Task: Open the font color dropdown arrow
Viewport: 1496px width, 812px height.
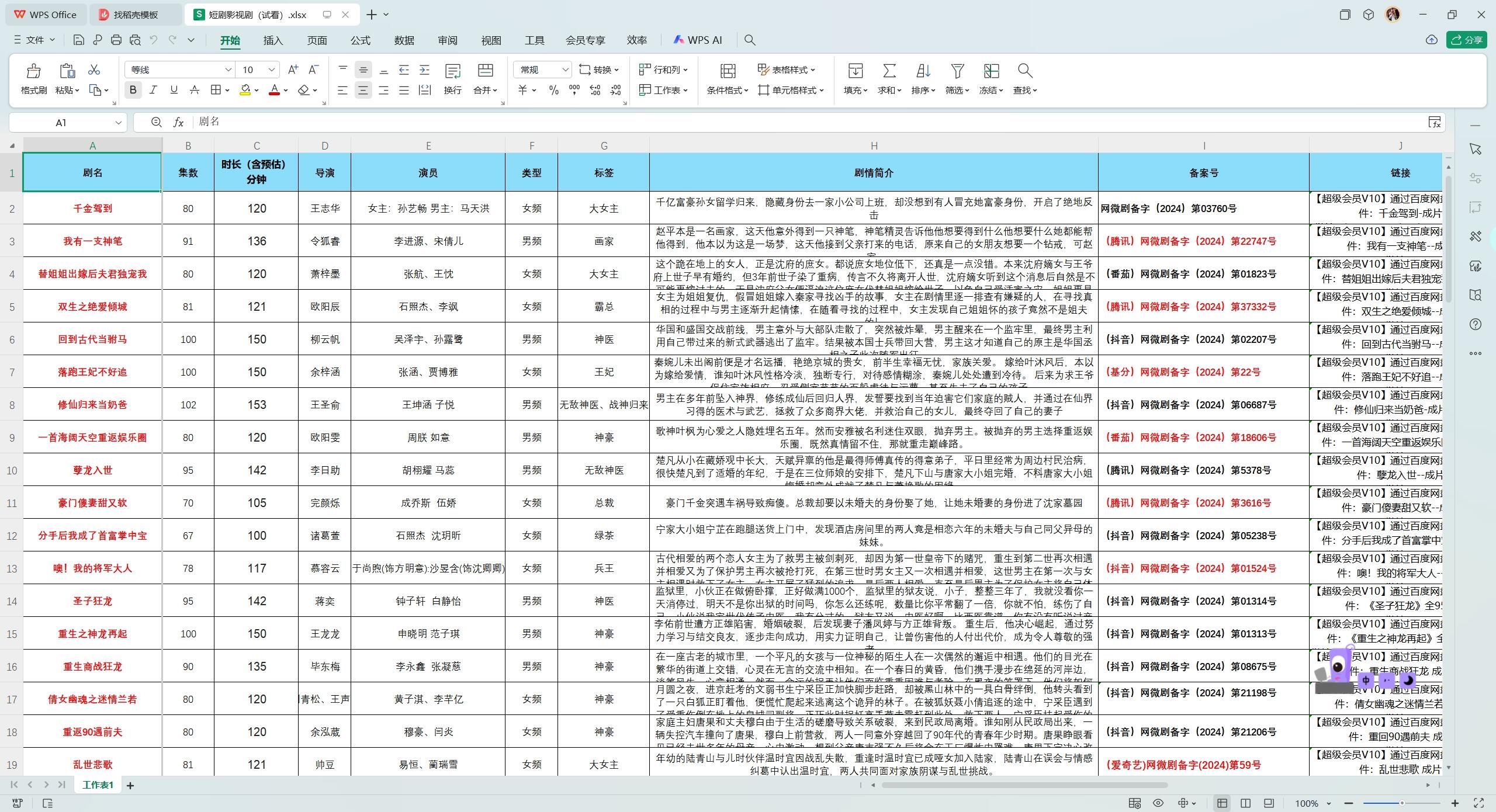Action: [285, 90]
